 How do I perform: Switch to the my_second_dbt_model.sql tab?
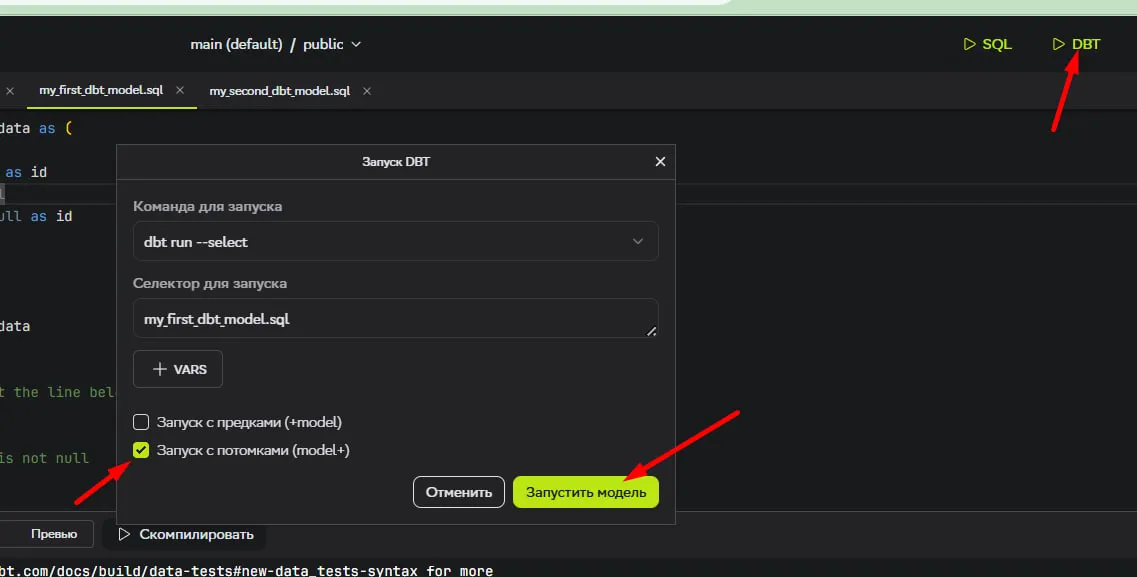coord(279,91)
